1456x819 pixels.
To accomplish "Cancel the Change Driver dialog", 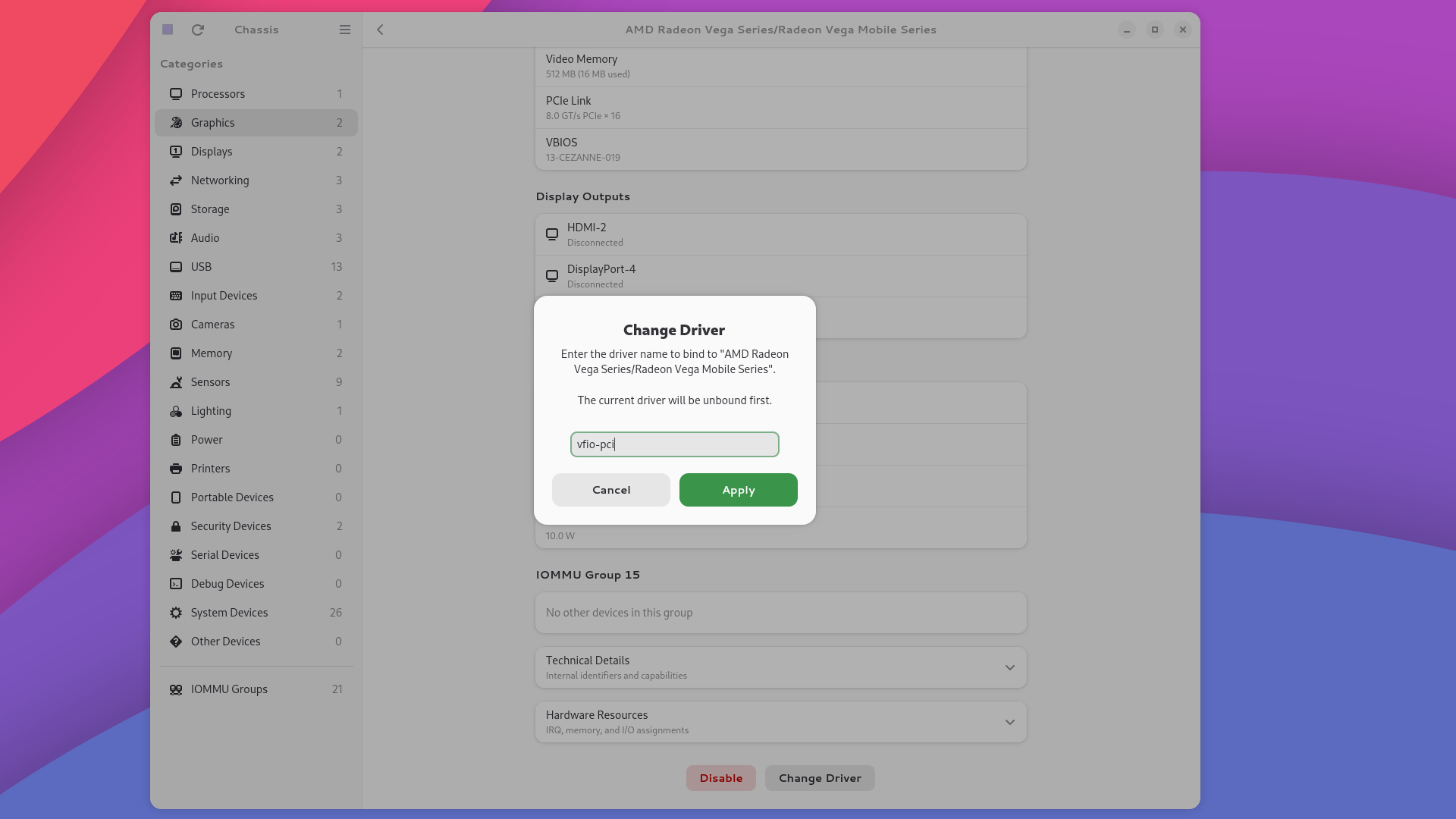I will pos(610,490).
